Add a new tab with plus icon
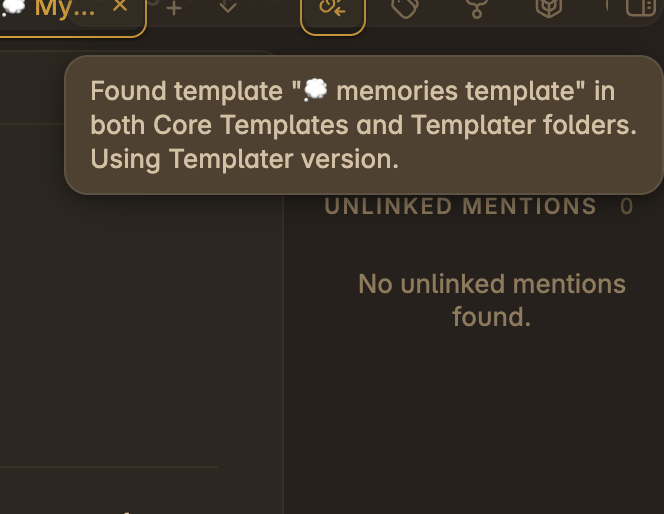This screenshot has height=514, width=664. tap(174, 8)
